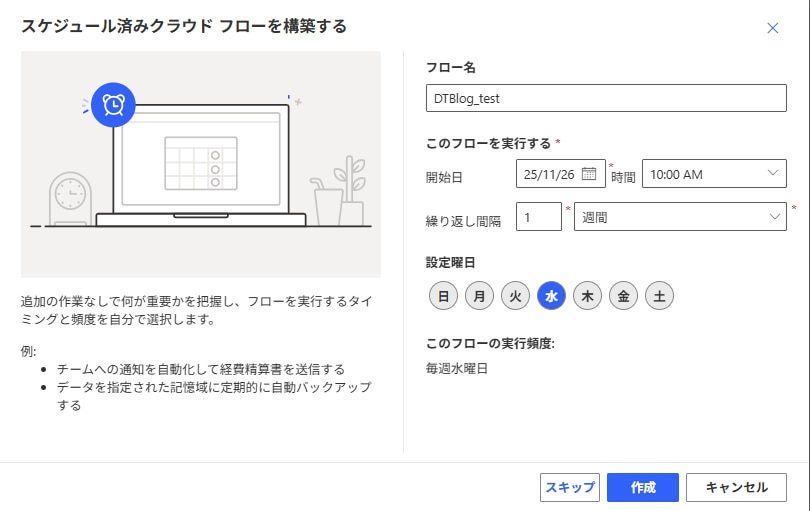Toggle Tuesday (火) day button
Screen dimensions: 810x511
coord(515,296)
